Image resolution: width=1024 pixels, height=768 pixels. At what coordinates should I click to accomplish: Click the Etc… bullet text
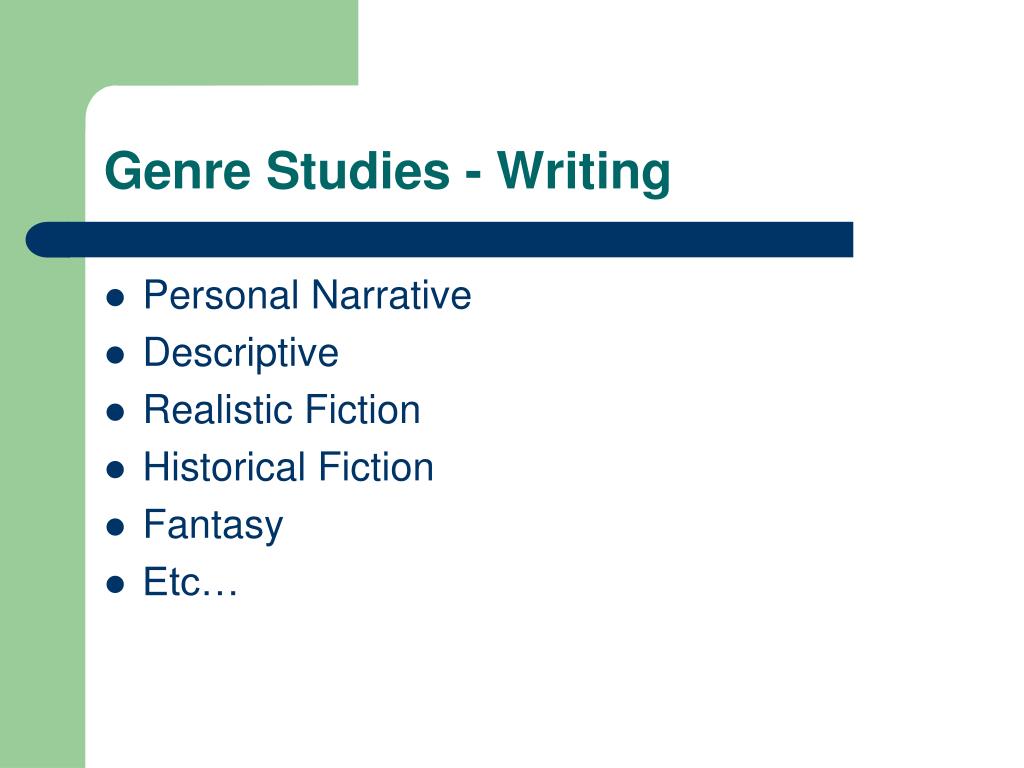(190, 583)
